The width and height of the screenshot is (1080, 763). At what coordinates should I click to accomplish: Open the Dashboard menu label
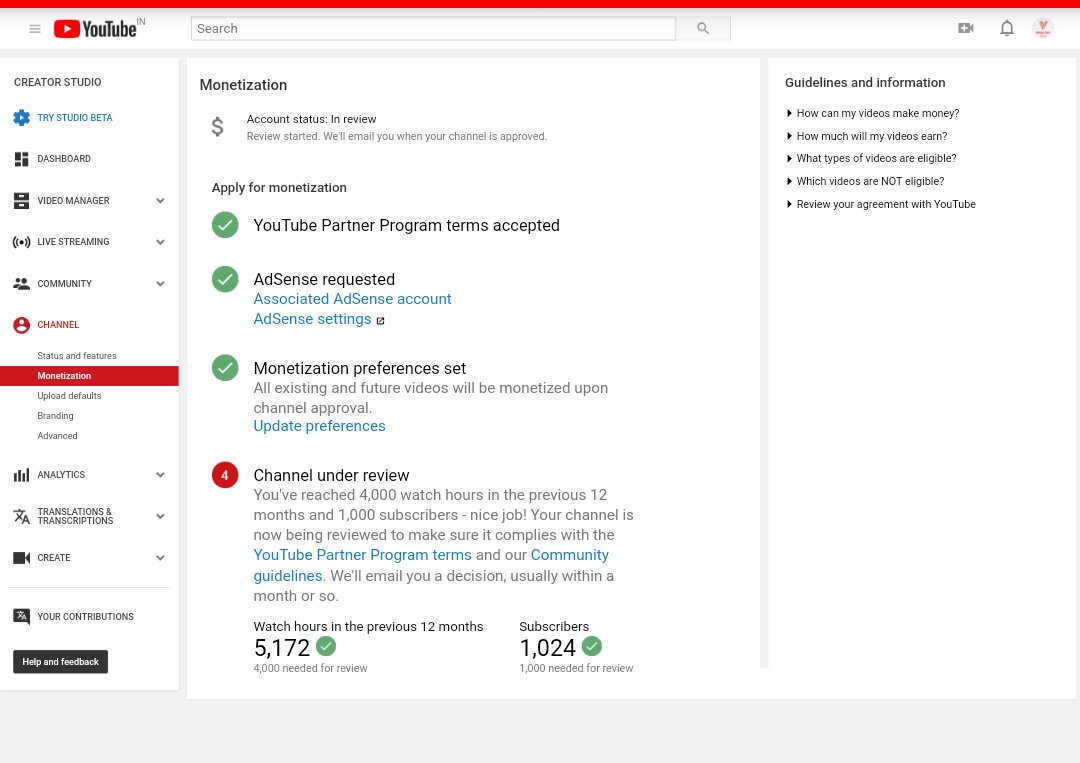pyautogui.click(x=64, y=159)
